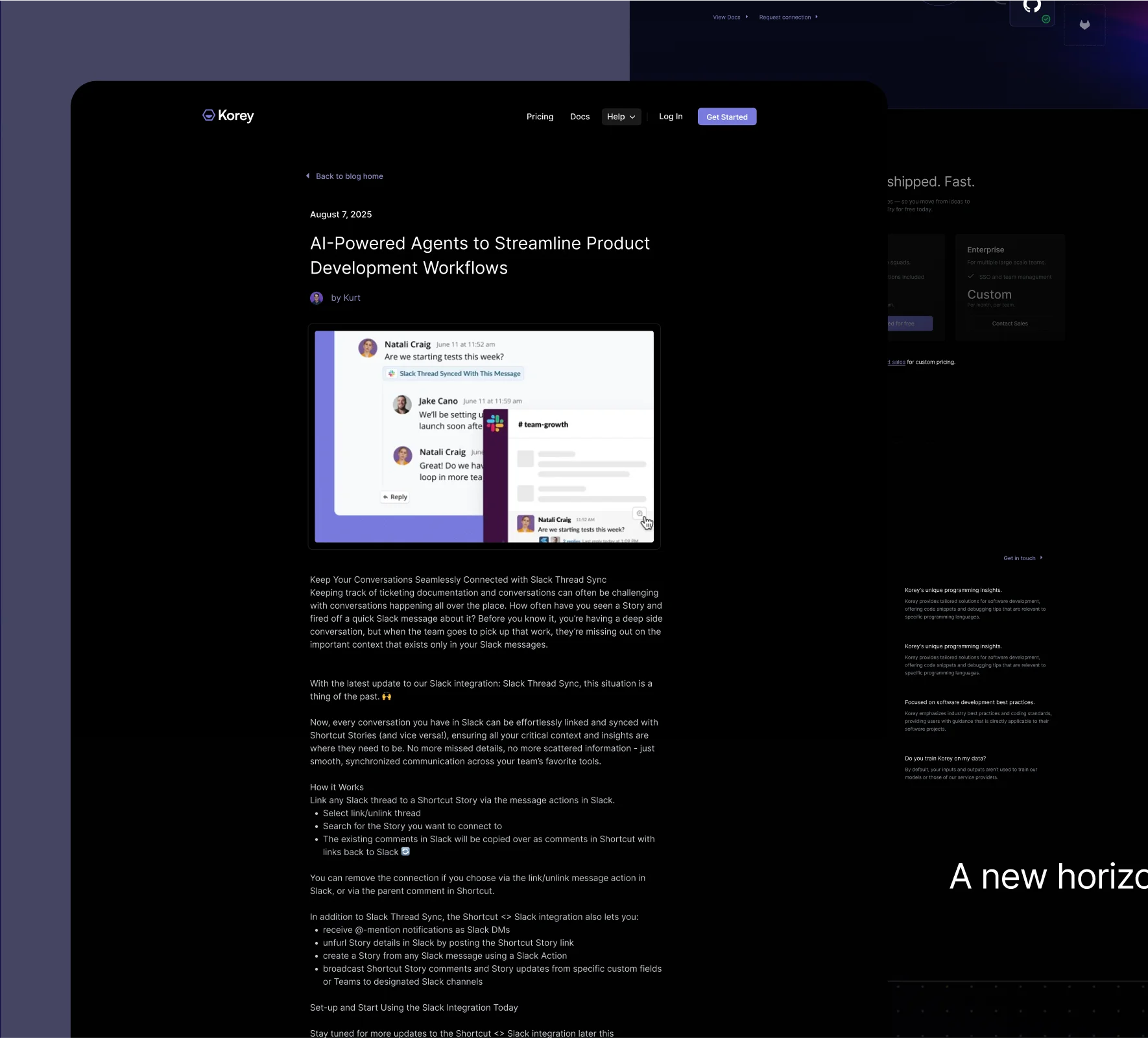1148x1038 pixels.
Task: Click the started-for-free button on pricing card
Action: [x=910, y=324]
